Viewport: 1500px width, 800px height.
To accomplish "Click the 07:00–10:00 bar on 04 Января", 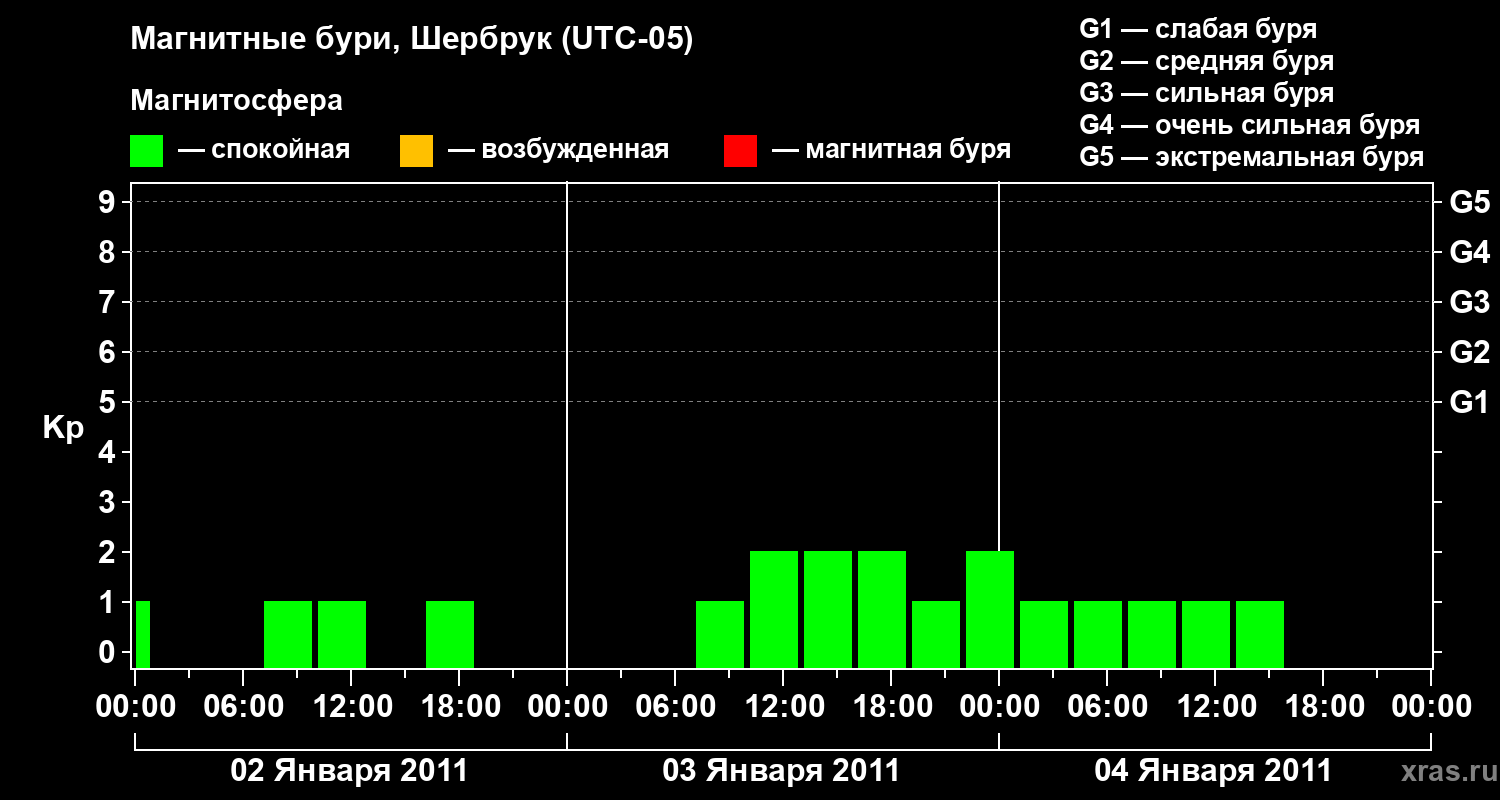I will pos(1152,634).
